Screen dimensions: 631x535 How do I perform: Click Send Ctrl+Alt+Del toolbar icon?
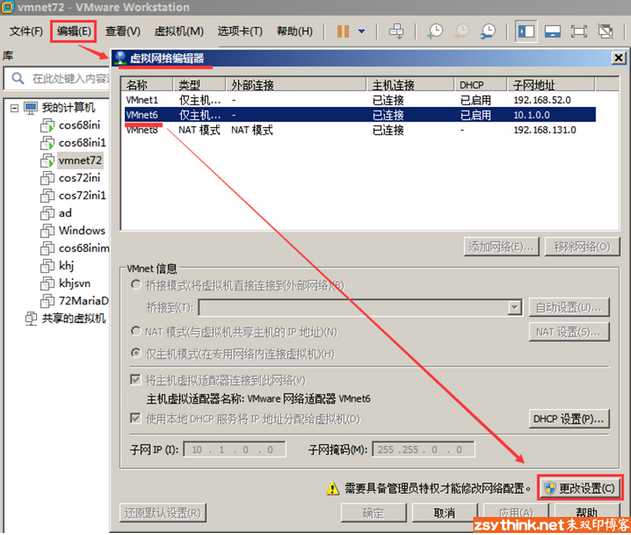point(396,31)
